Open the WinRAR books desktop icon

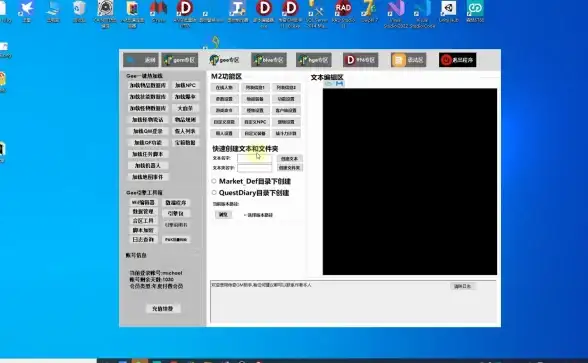pos(132,14)
